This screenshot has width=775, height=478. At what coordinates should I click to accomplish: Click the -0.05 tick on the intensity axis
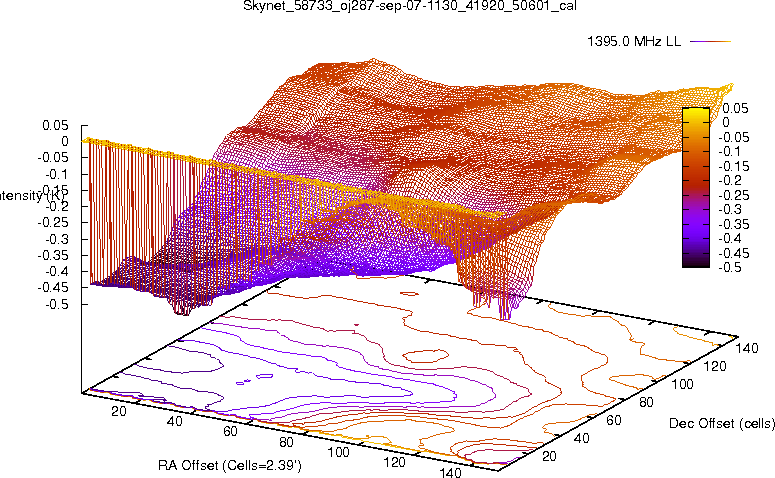coord(53,158)
